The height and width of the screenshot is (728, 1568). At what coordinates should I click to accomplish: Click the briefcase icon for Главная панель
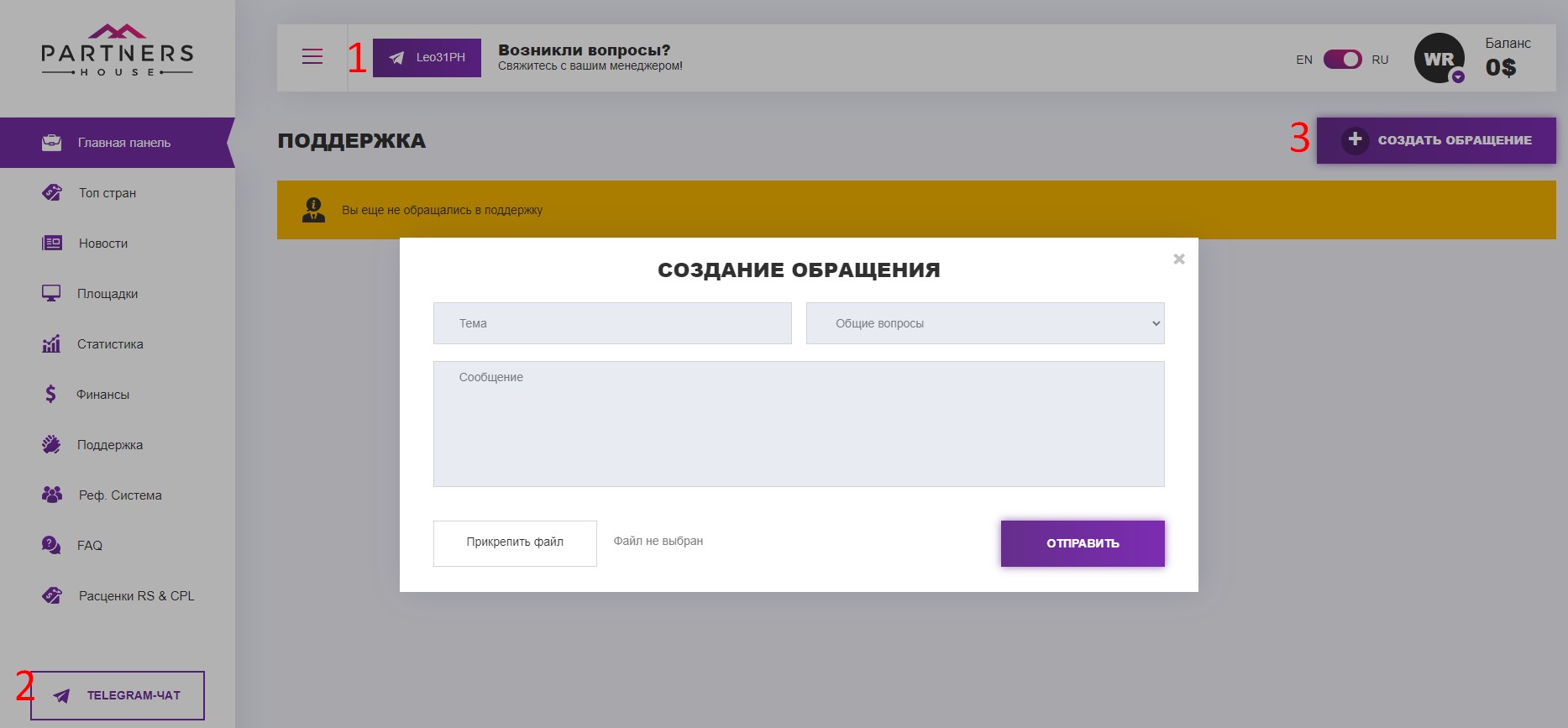(x=51, y=143)
